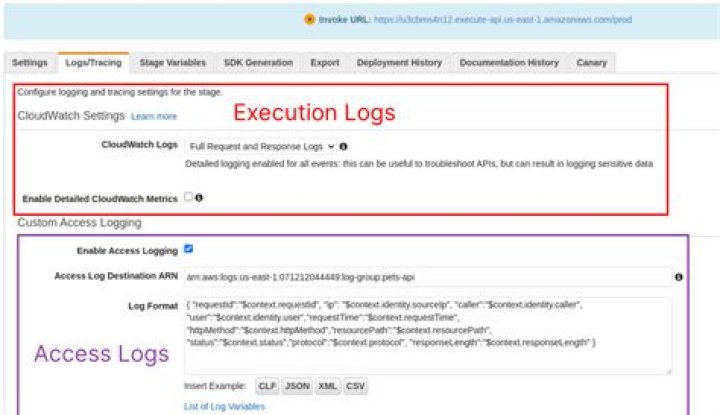Go to the SDK Generation tab

[259, 63]
